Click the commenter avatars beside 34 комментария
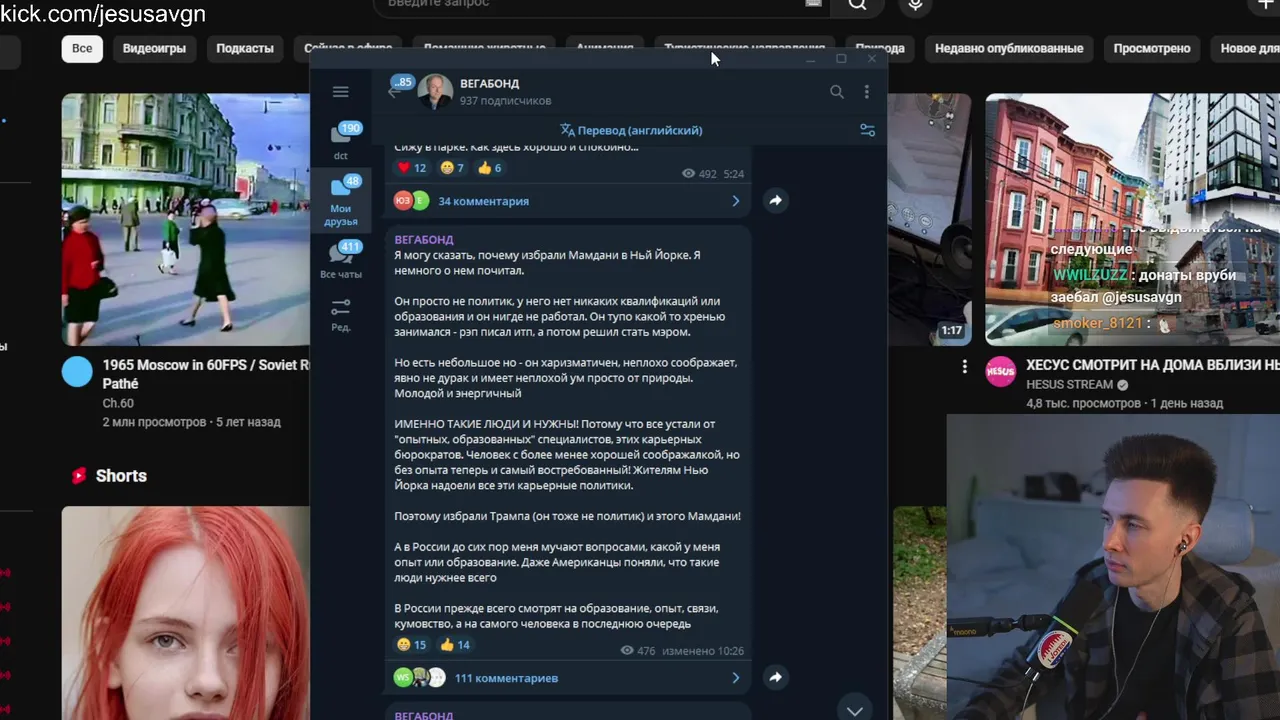1280x720 pixels. [411, 201]
